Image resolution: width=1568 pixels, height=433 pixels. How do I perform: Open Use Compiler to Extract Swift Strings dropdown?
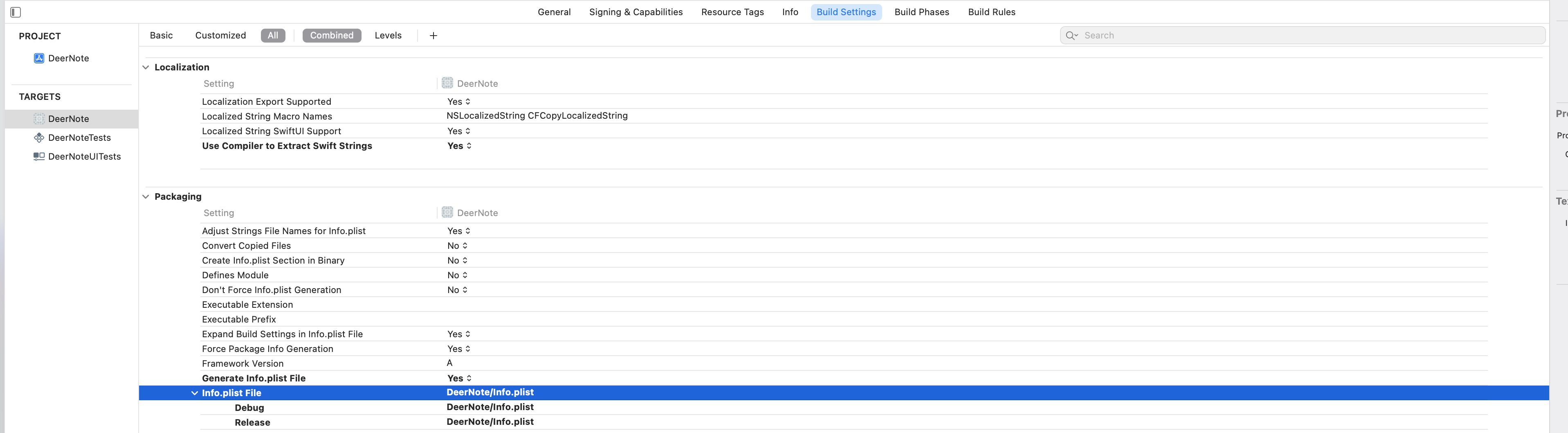pyautogui.click(x=460, y=146)
